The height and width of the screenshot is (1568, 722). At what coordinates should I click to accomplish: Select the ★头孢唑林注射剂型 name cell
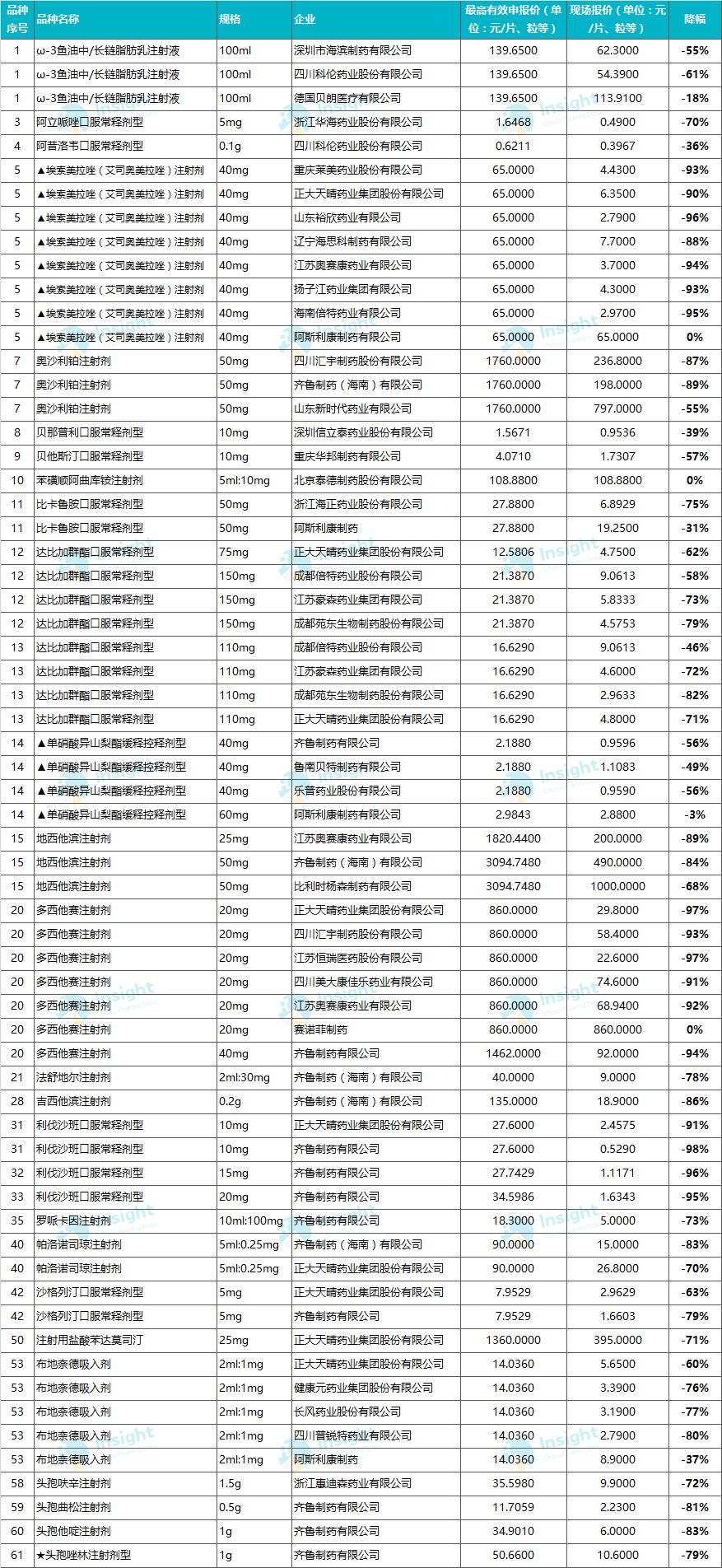[x=83, y=1555]
